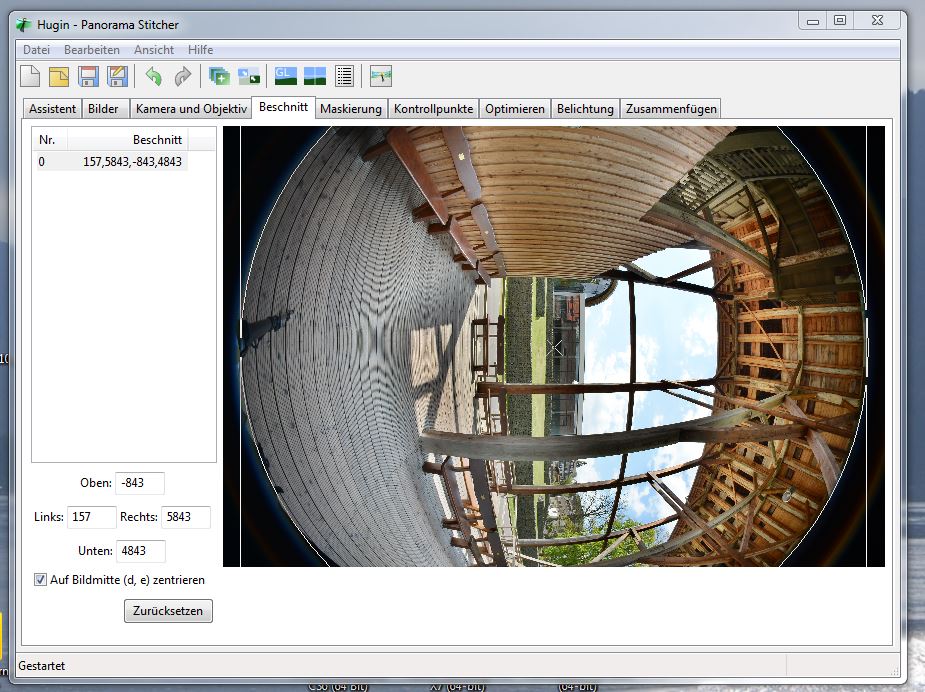This screenshot has width=925, height=692.
Task: Open the Kamera und Objektiv tab
Action: coord(191,109)
